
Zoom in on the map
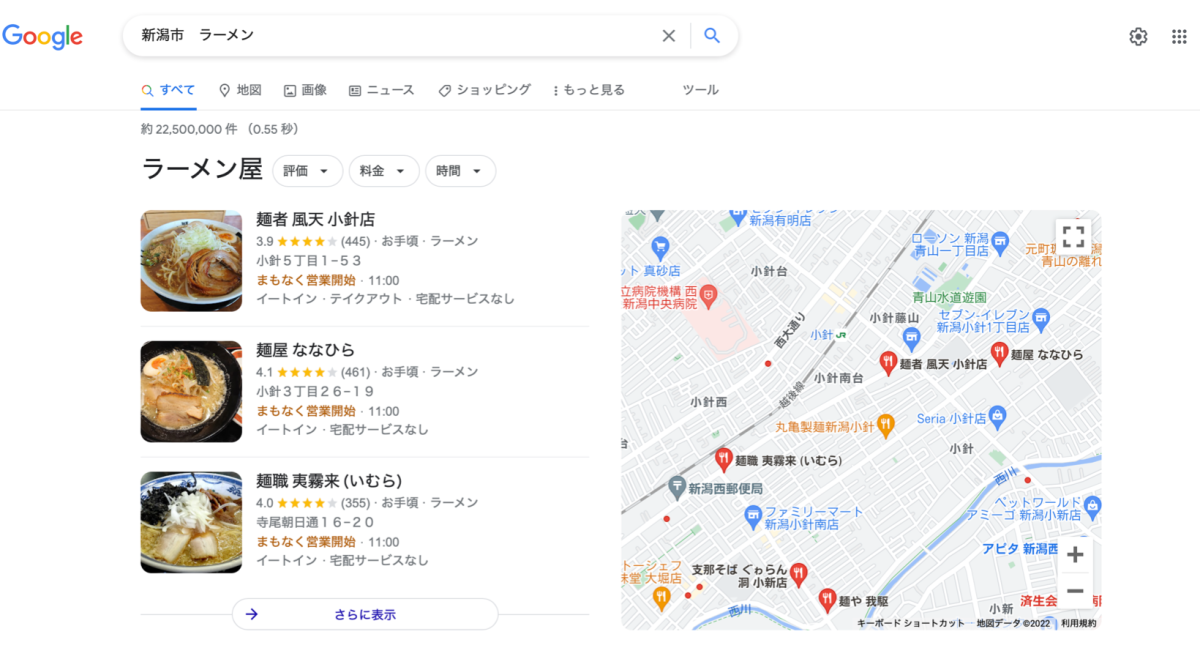tap(1075, 555)
